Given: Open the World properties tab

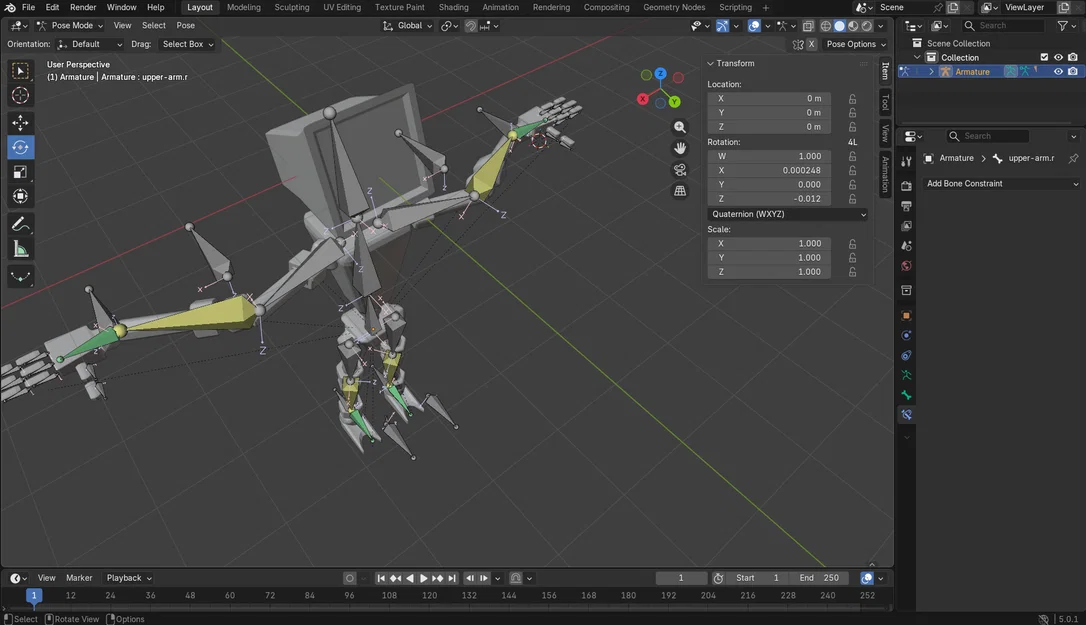Looking at the screenshot, I should point(907,266).
